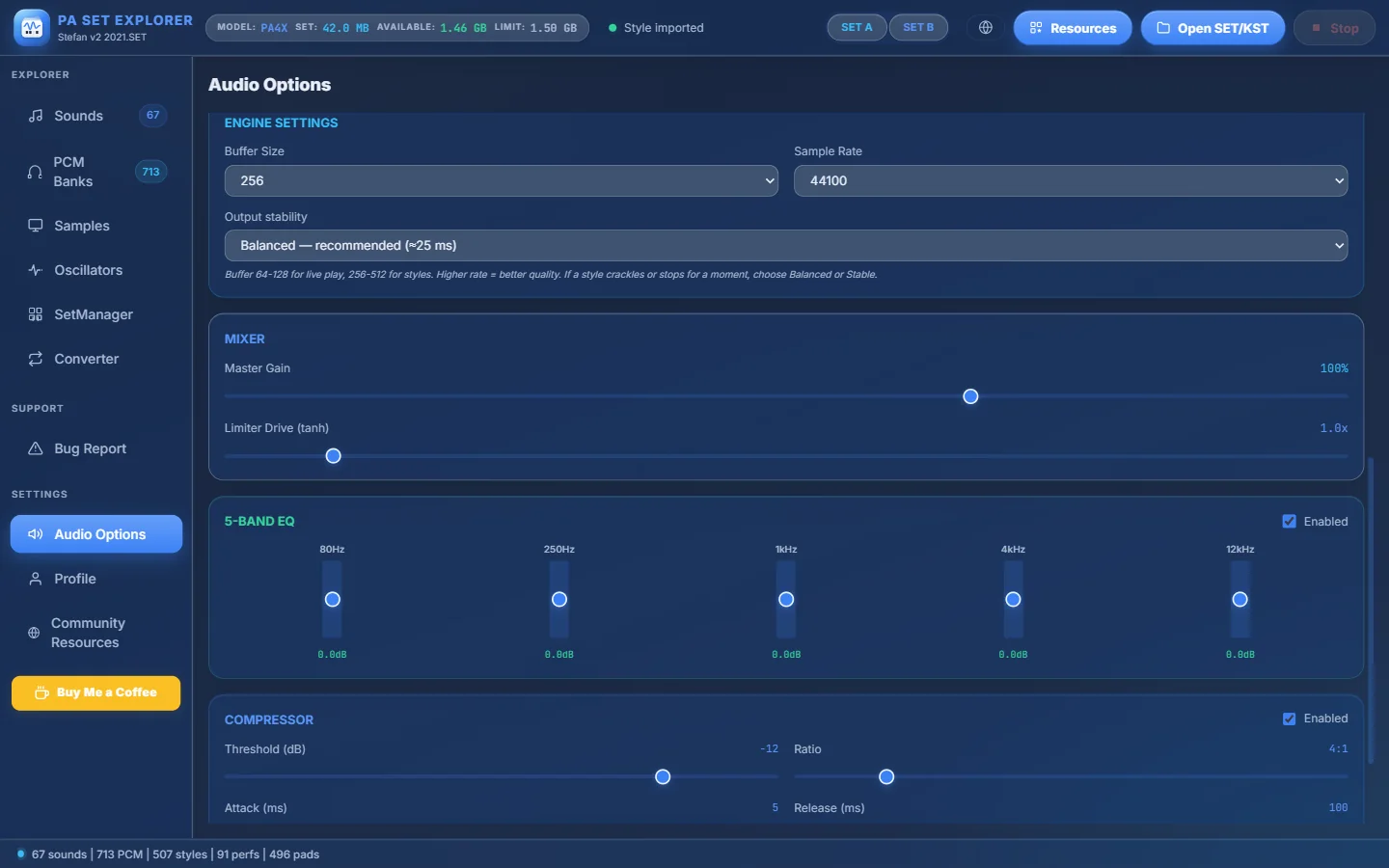
Task: Open the Output stability dropdown
Action: pyautogui.click(x=786, y=245)
